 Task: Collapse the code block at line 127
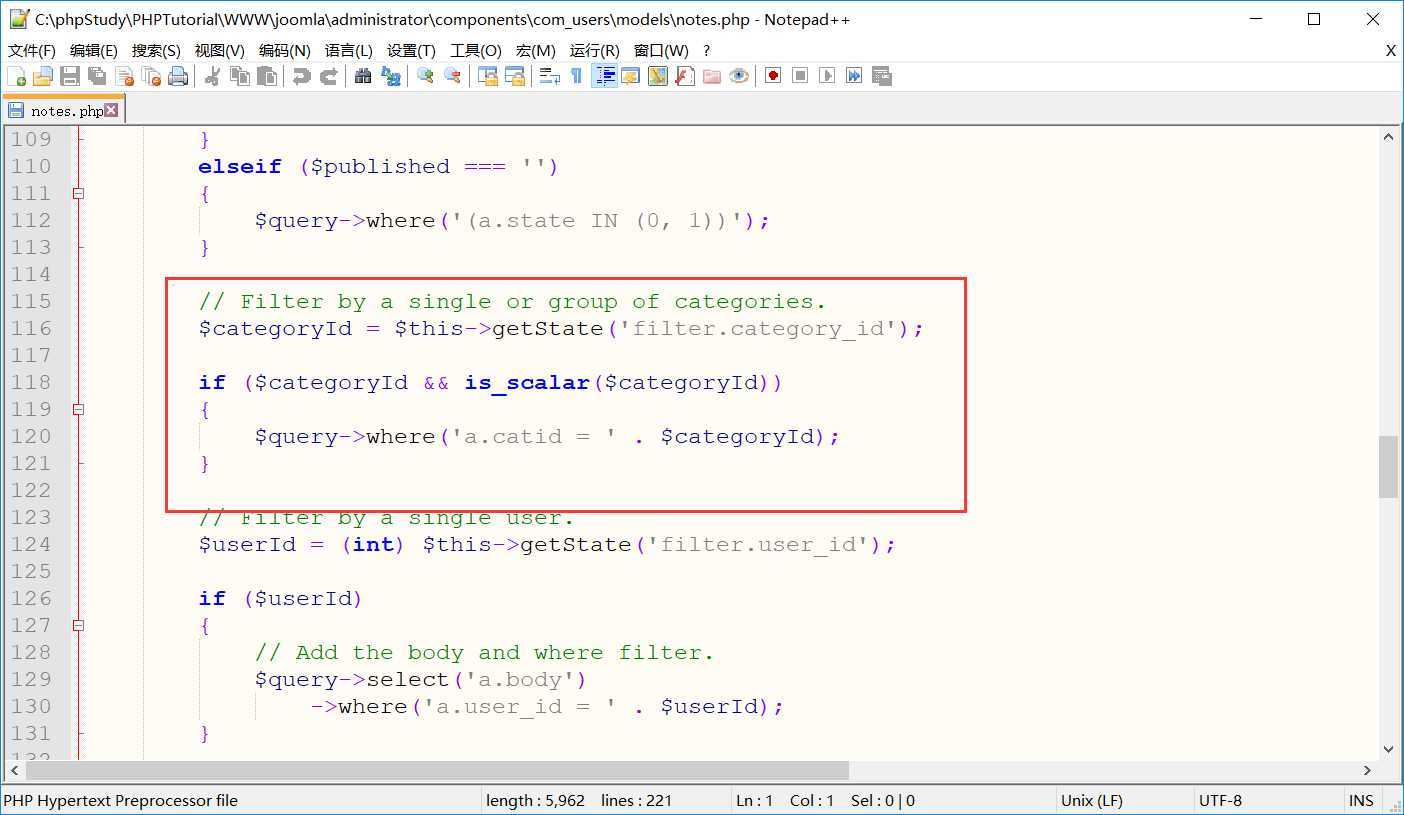pyautogui.click(x=78, y=625)
